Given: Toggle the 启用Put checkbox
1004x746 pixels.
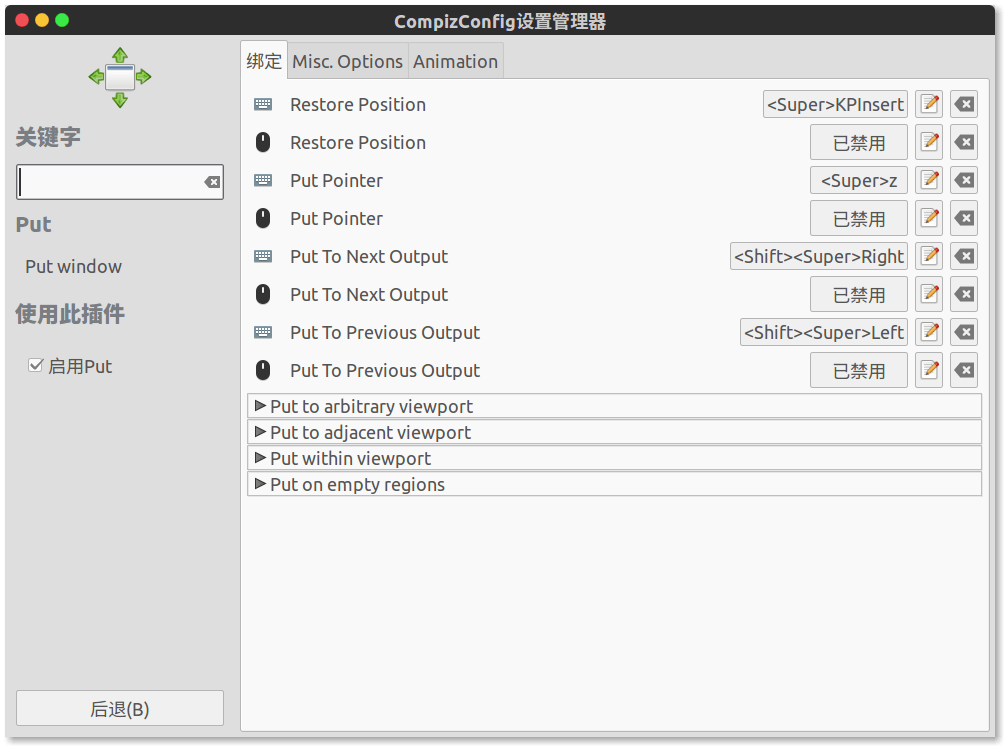Looking at the screenshot, I should pos(36,367).
